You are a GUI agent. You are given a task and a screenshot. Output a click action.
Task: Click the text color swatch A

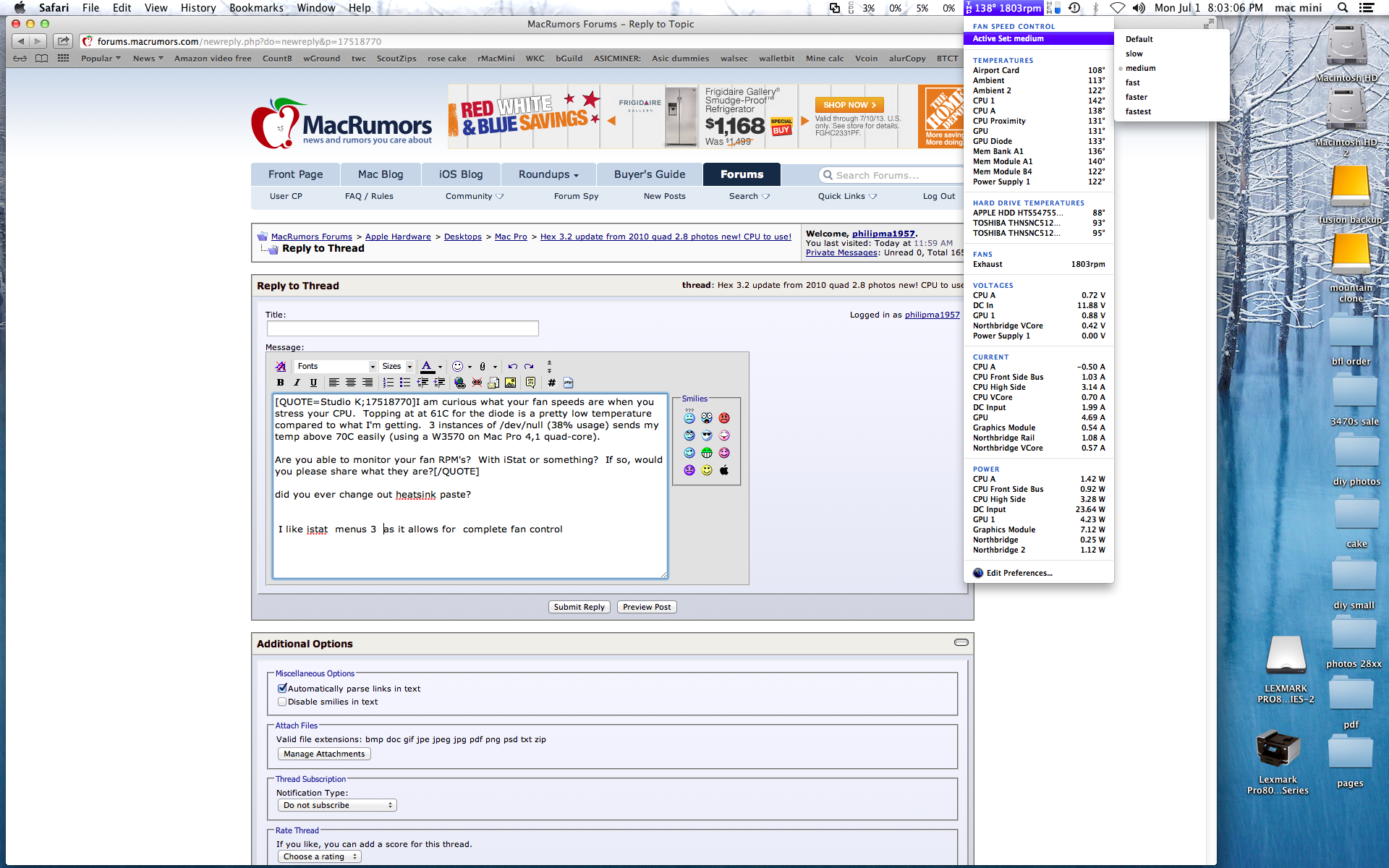click(427, 367)
